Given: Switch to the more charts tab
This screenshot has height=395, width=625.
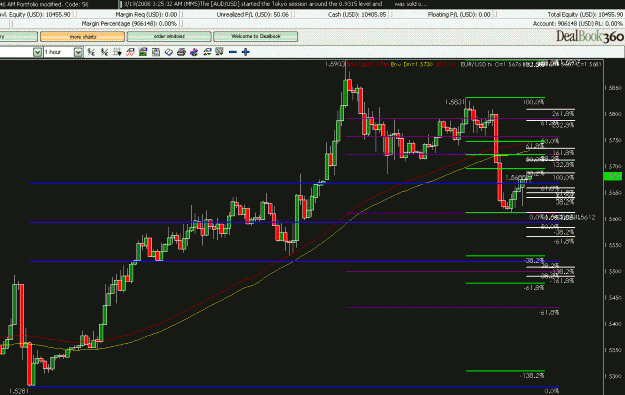Looking at the screenshot, I should tap(83, 37).
